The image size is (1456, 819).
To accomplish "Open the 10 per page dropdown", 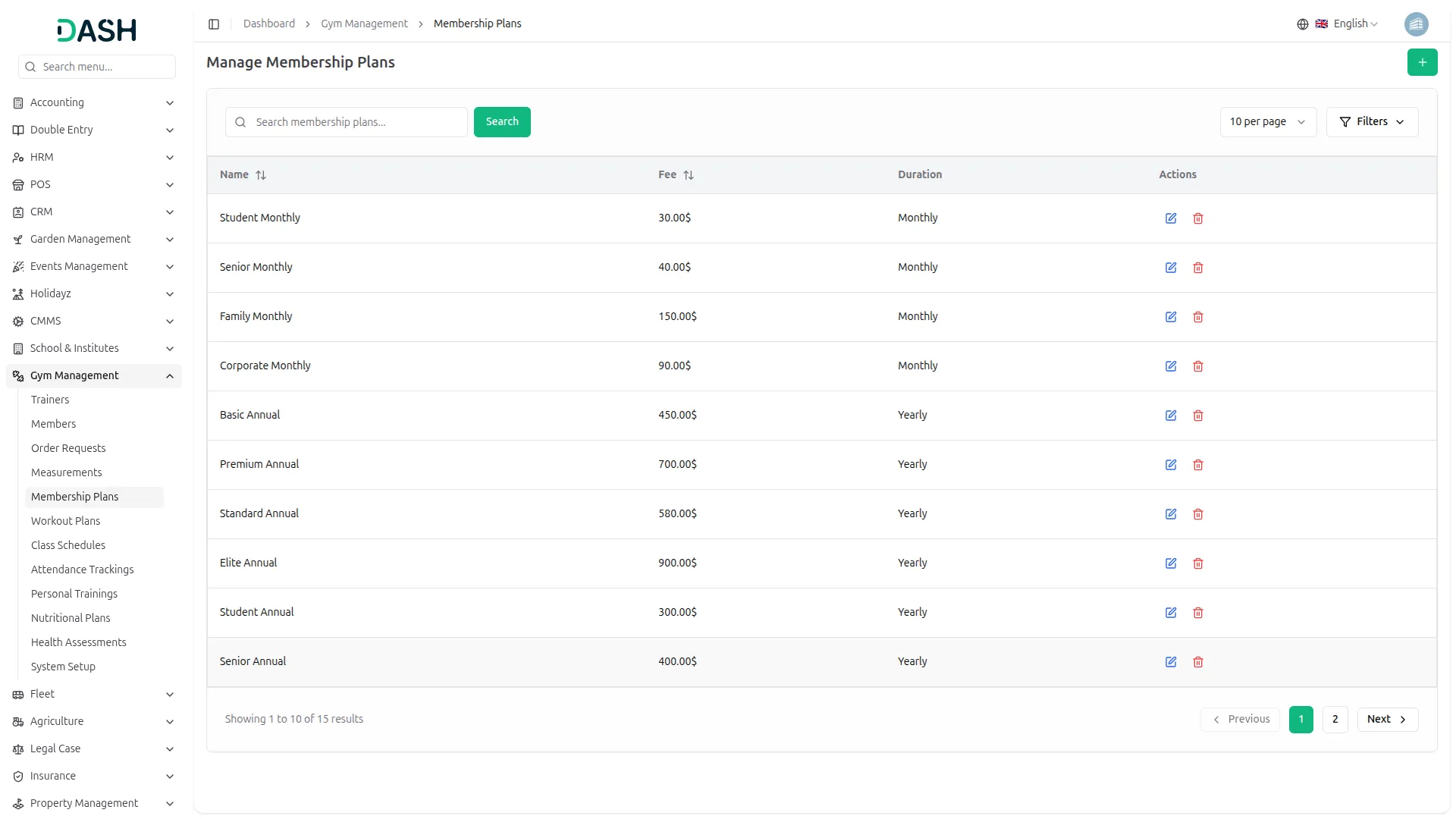I will point(1268,122).
